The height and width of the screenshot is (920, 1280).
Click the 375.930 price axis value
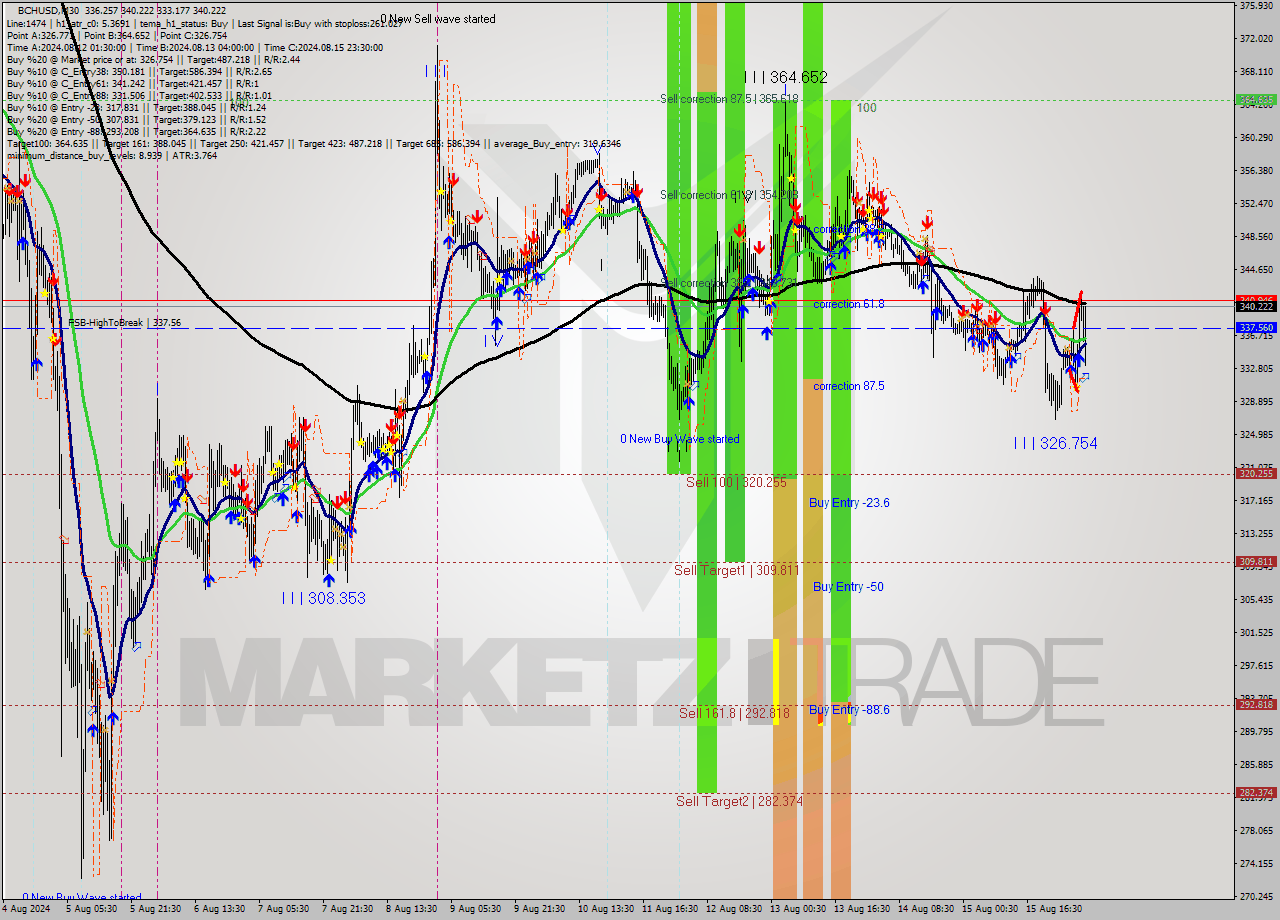click(1257, 6)
